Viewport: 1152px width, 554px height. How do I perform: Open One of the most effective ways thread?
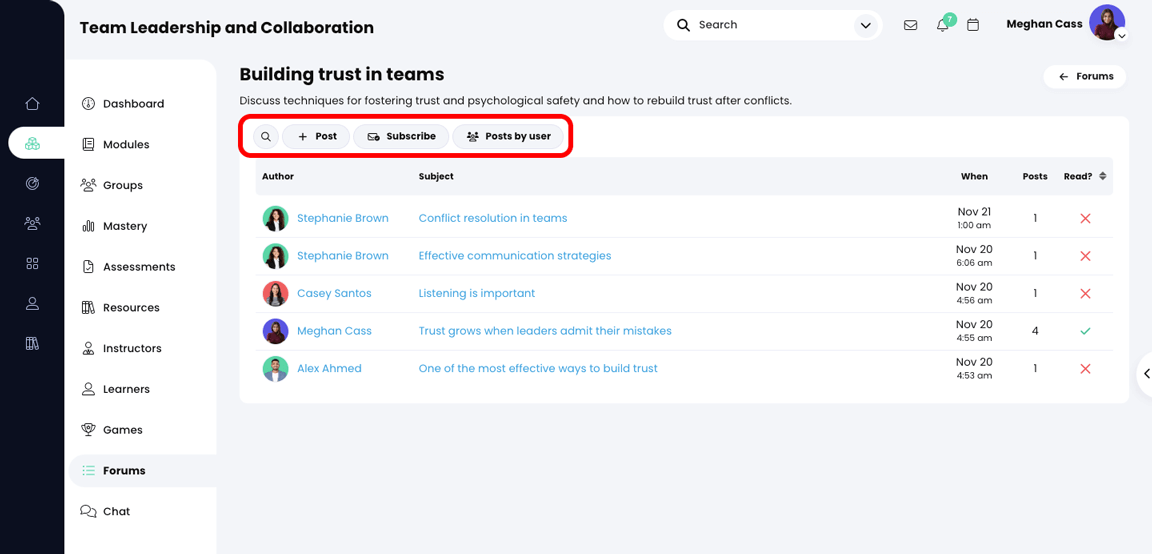[538, 368]
